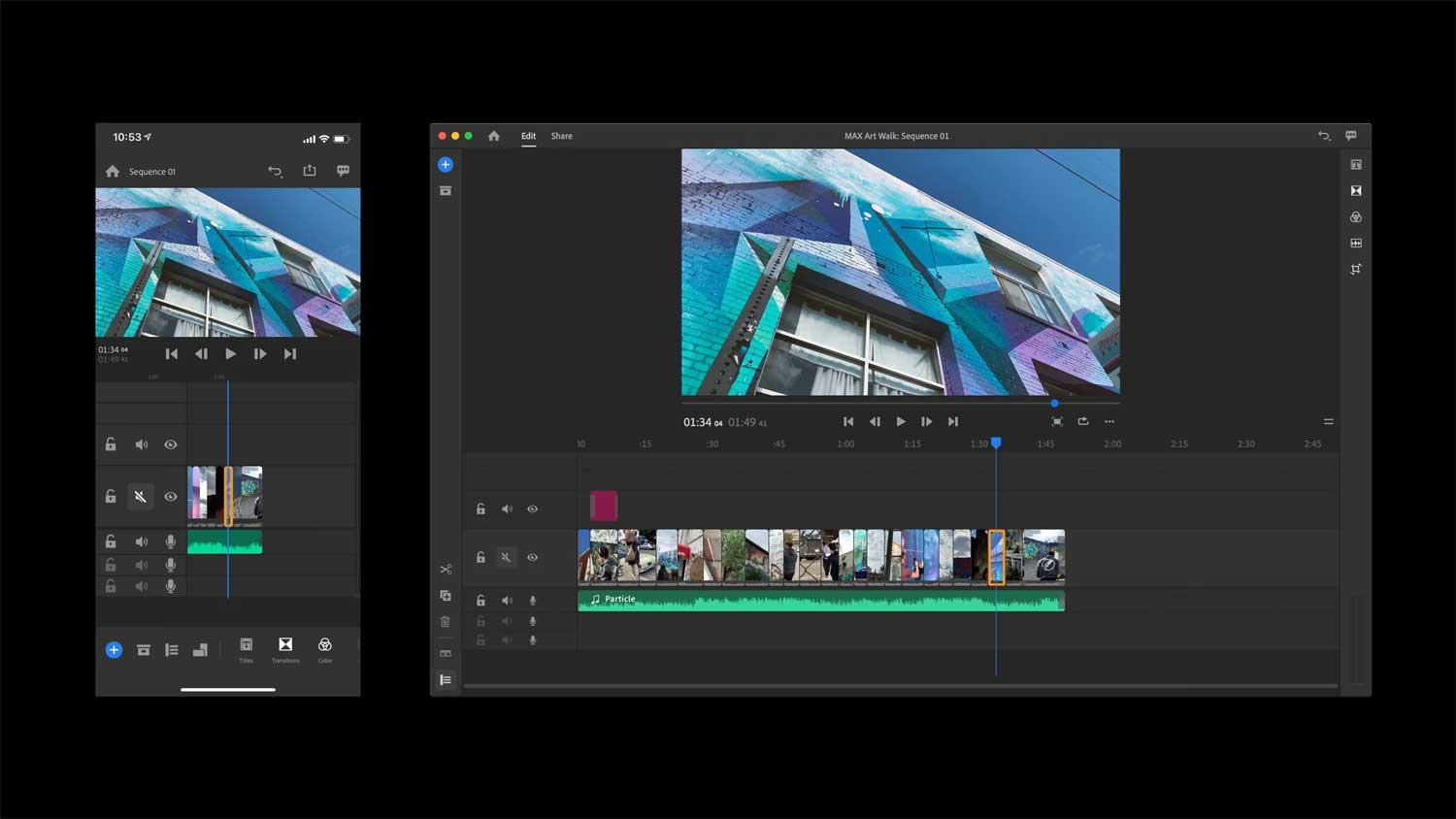Open the track controls panel icon

pyautogui.click(x=446, y=679)
